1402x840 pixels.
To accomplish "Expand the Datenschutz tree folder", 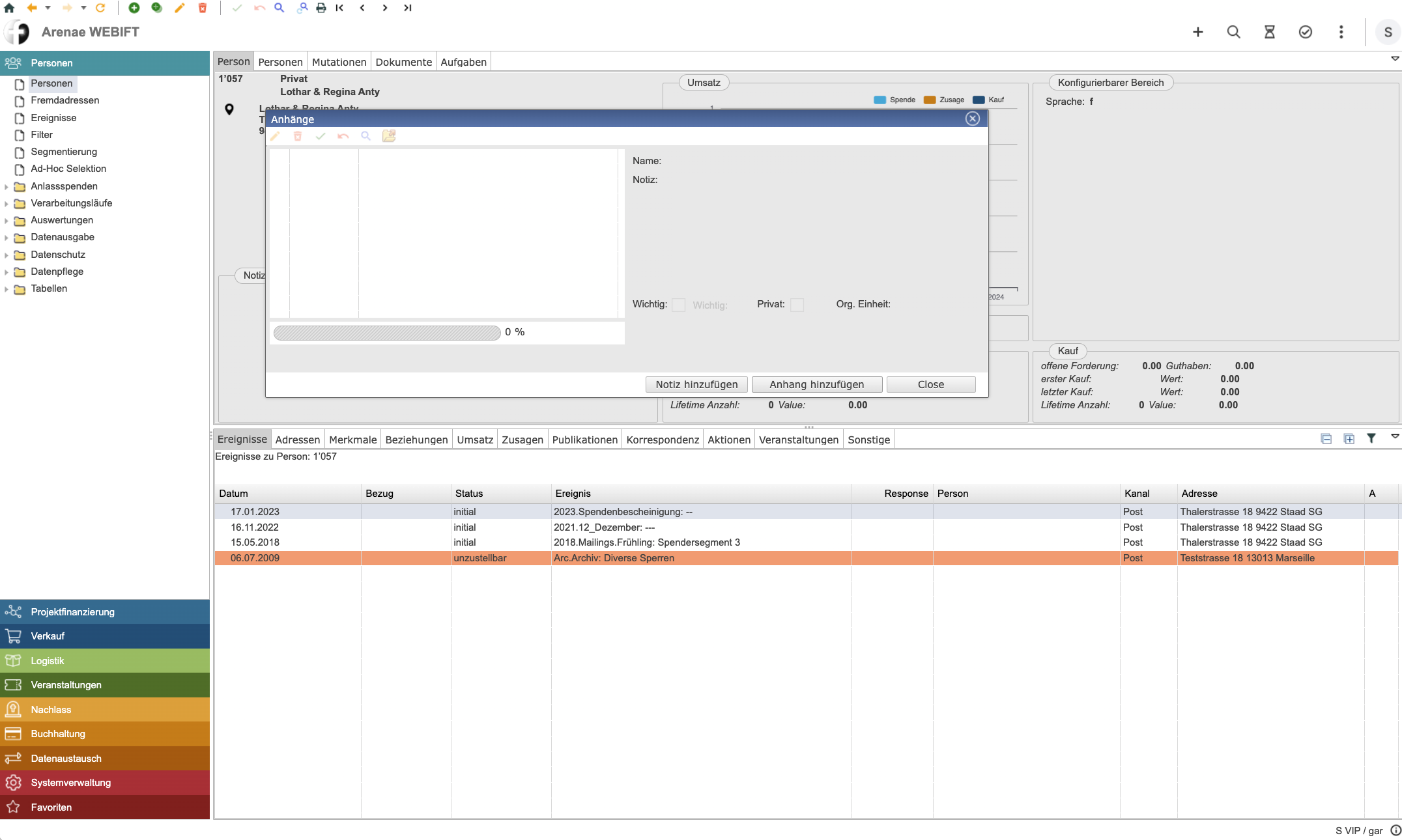I will pos(7,255).
